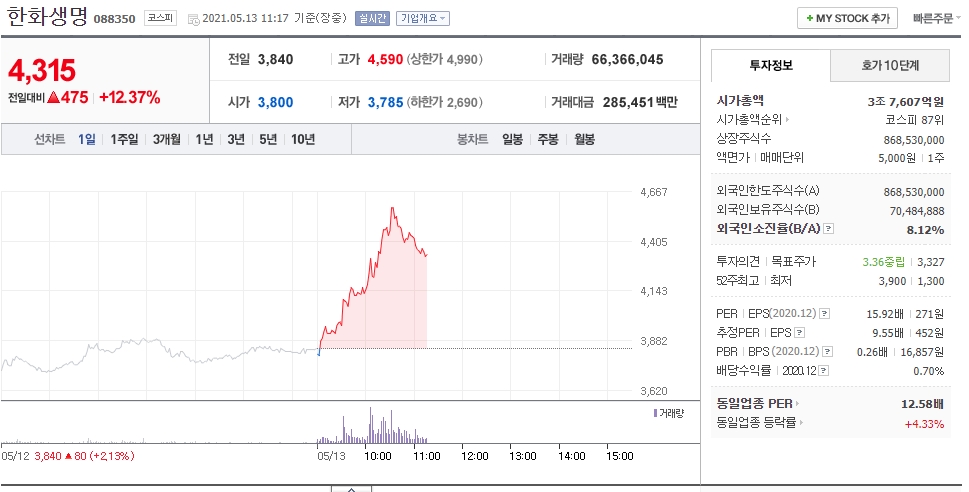Screen dimensions: 969x492
Task: Click y-axis price label 4,667
Action: pyautogui.click(x=654, y=192)
